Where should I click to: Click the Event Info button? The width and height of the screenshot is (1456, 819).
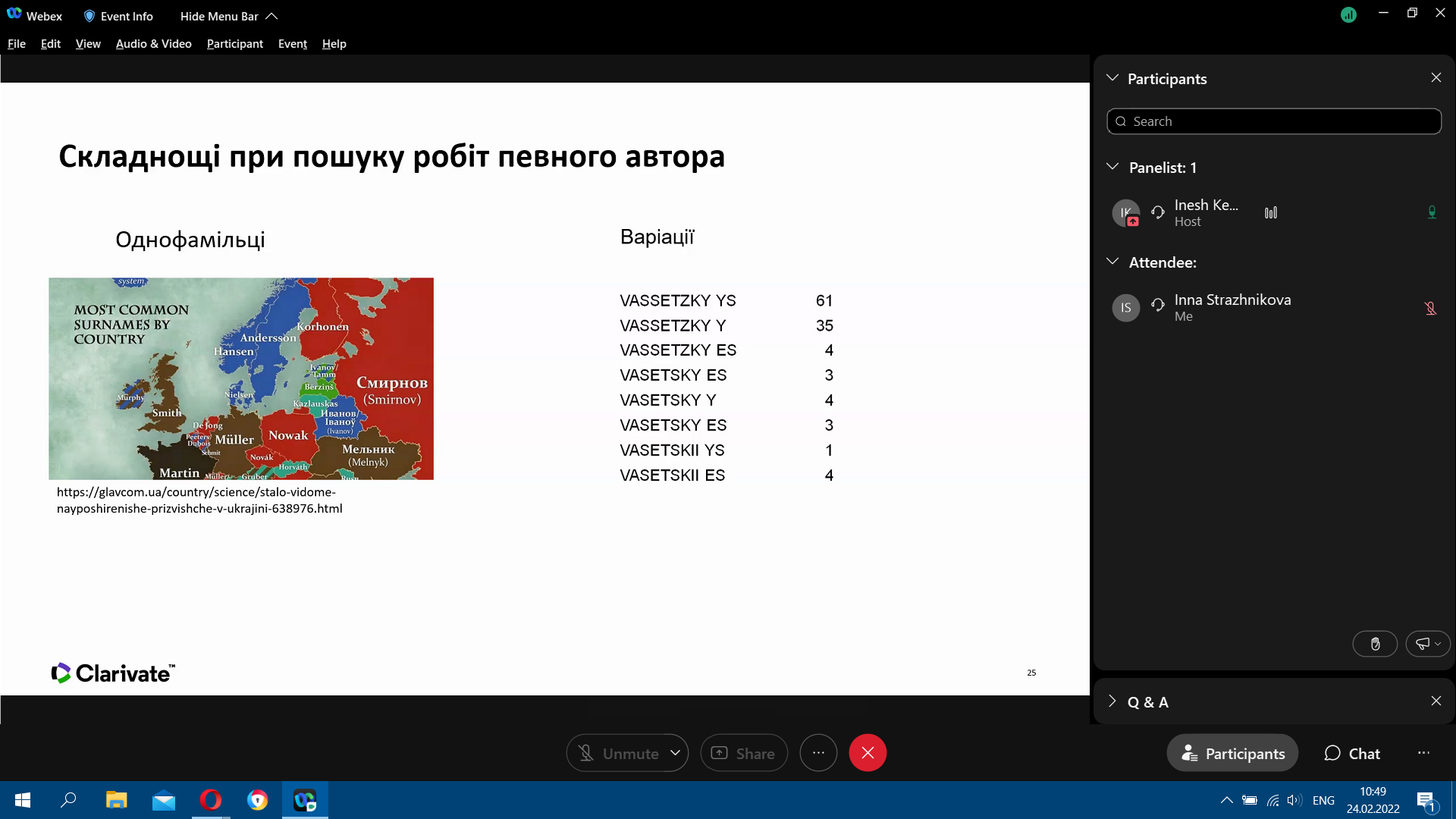coord(118,16)
